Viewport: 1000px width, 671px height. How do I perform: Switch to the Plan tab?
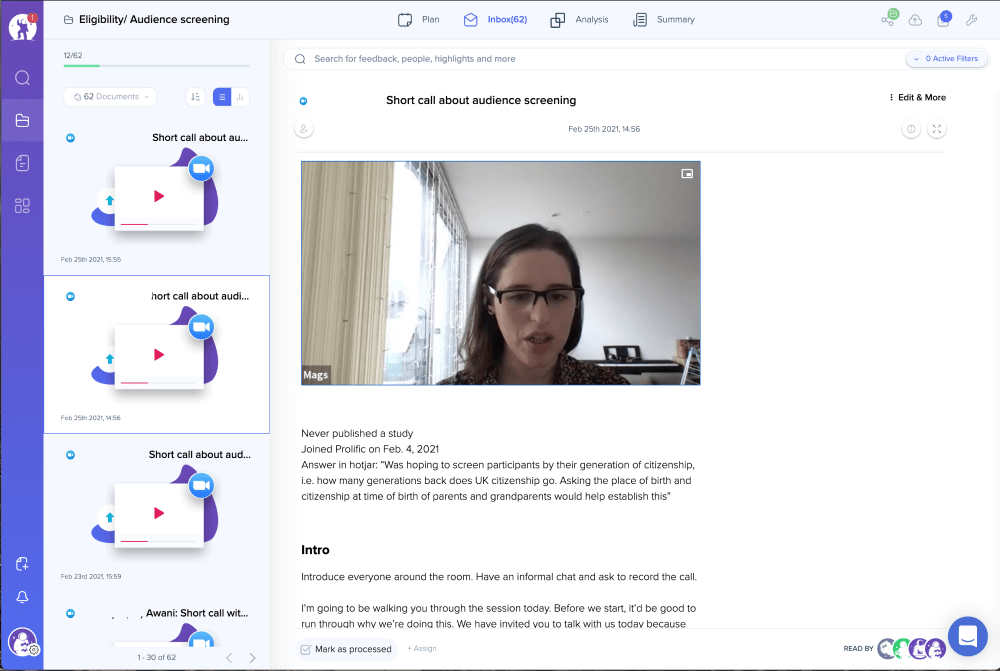418,20
